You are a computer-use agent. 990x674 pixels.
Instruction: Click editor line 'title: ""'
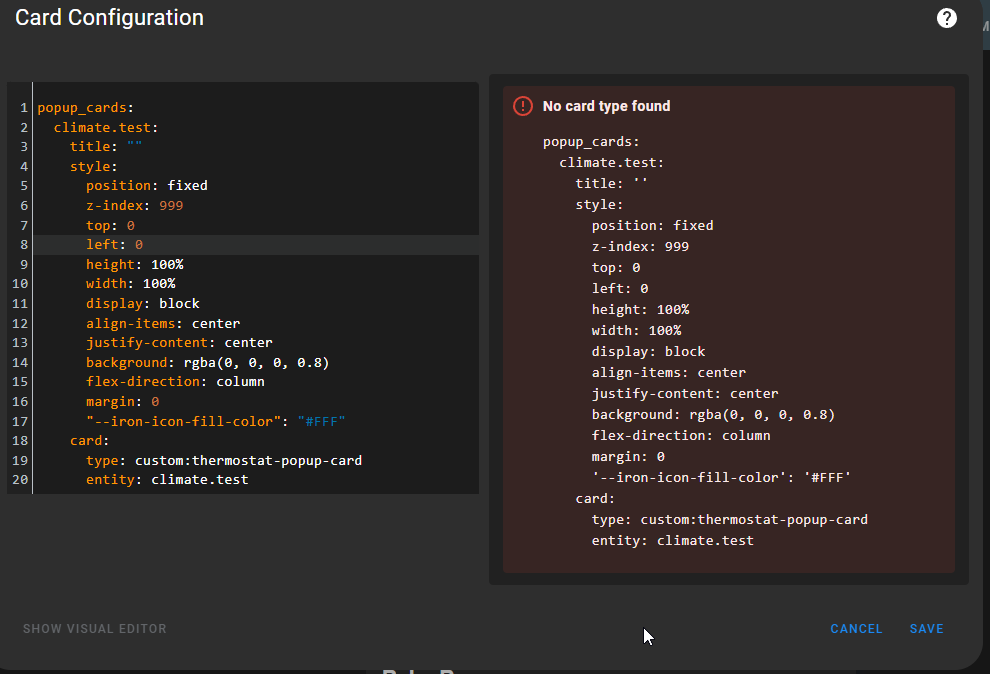[106, 146]
